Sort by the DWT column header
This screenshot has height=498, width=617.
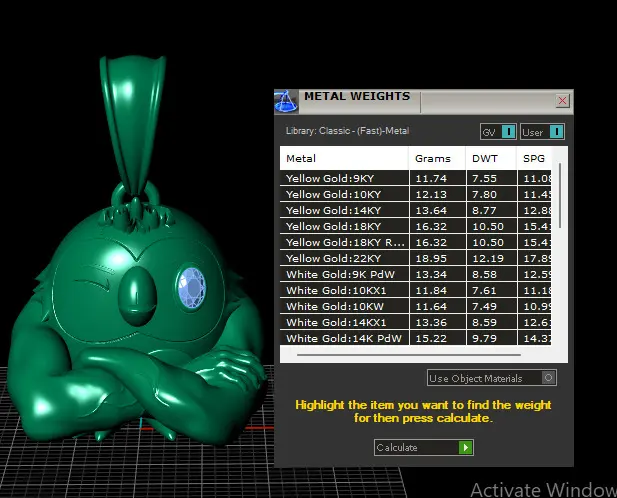pyautogui.click(x=491, y=159)
